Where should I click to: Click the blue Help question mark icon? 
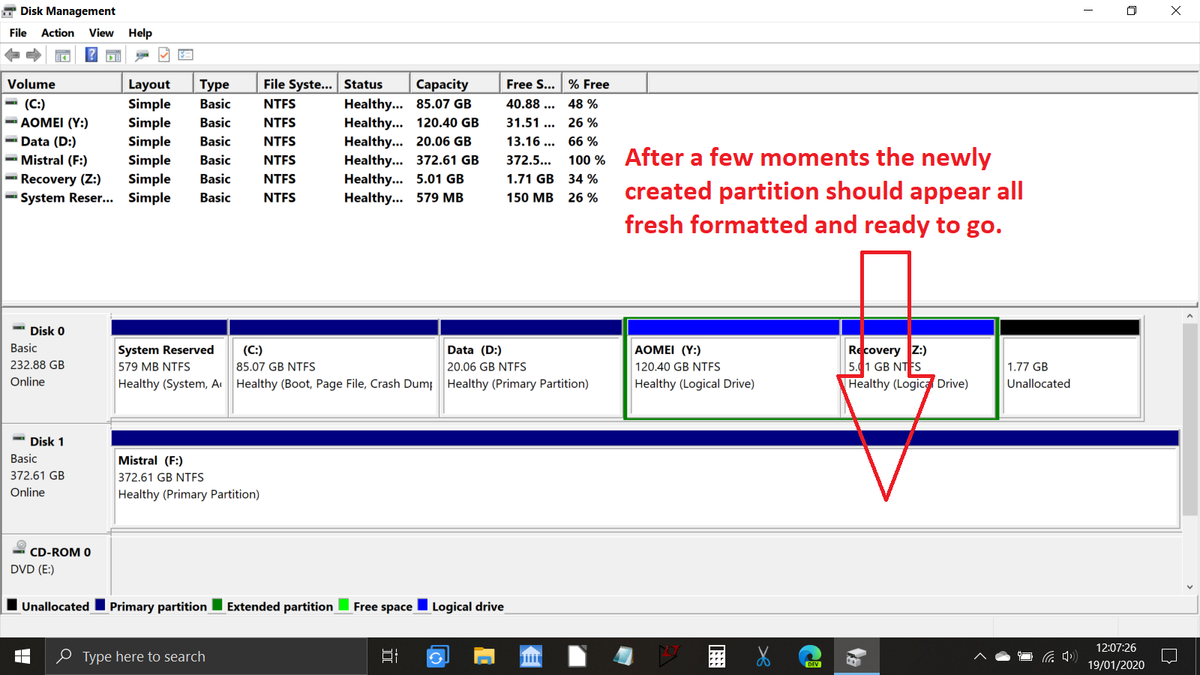click(91, 55)
